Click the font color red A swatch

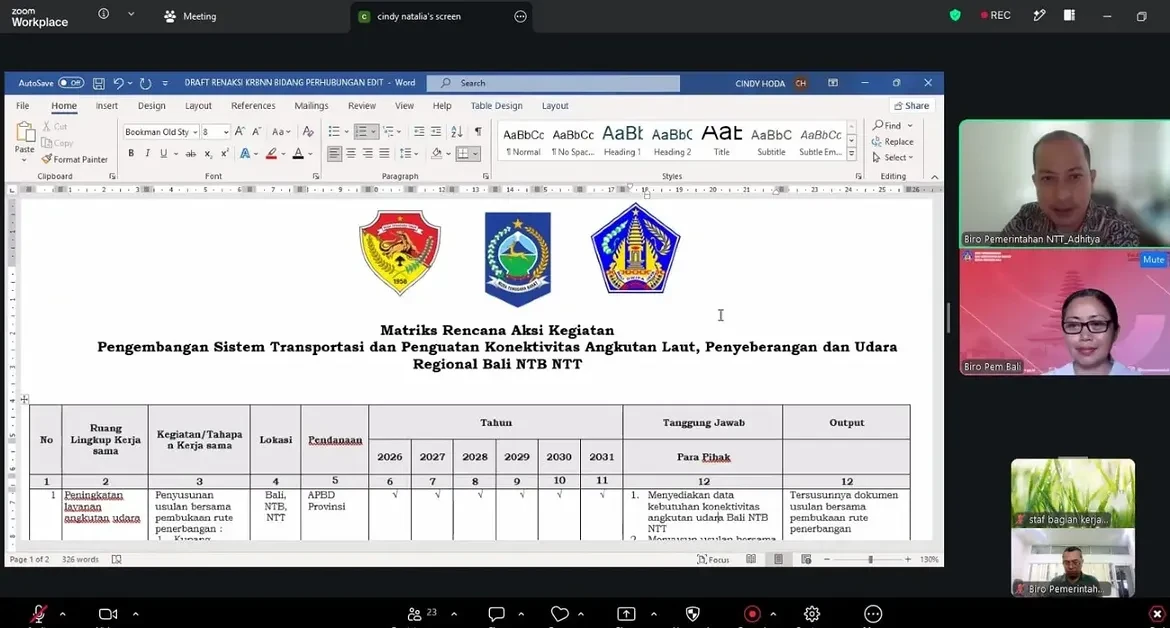click(x=298, y=154)
